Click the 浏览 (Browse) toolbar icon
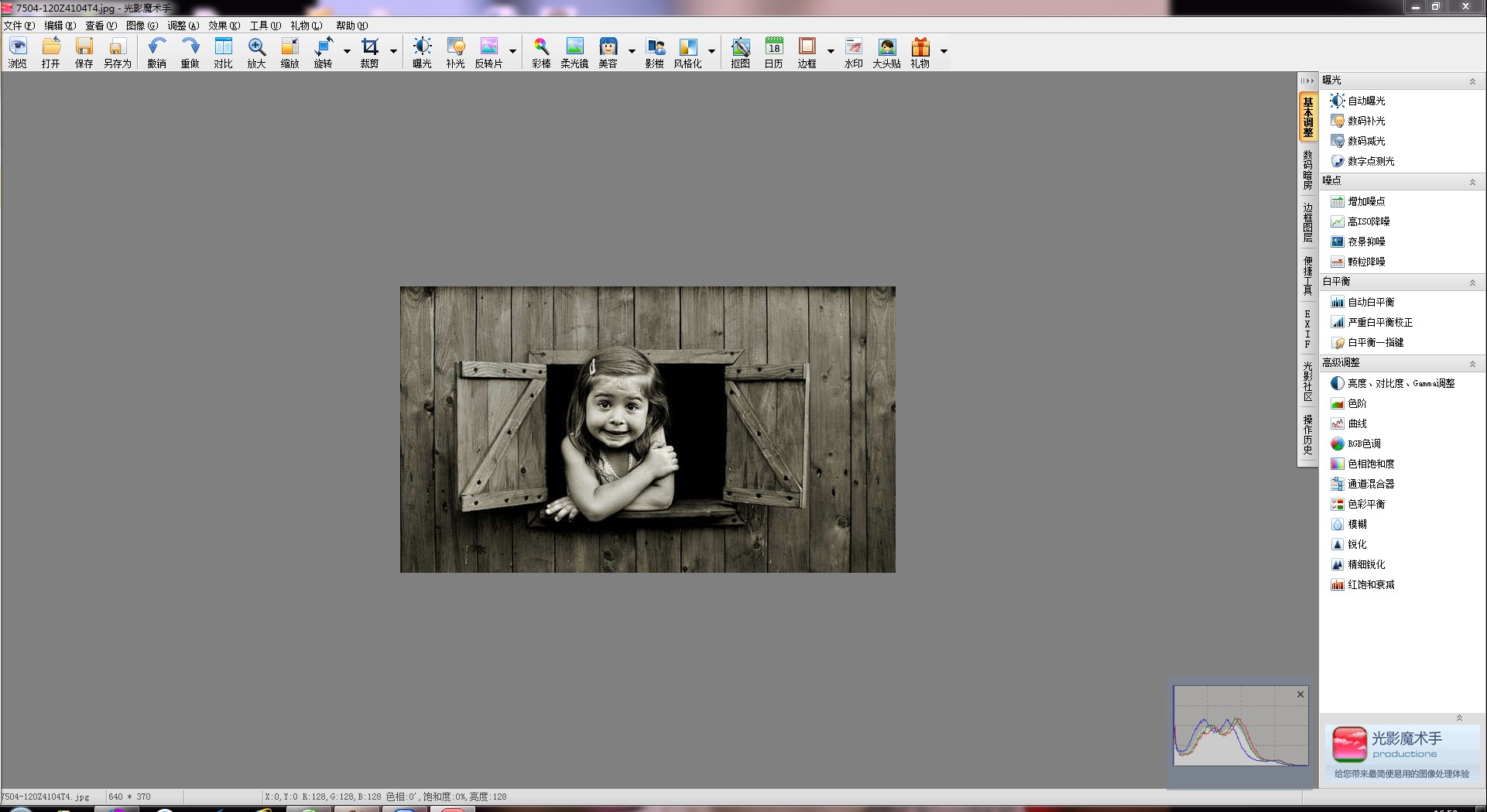Viewport: 1487px width, 812px height. click(18, 53)
